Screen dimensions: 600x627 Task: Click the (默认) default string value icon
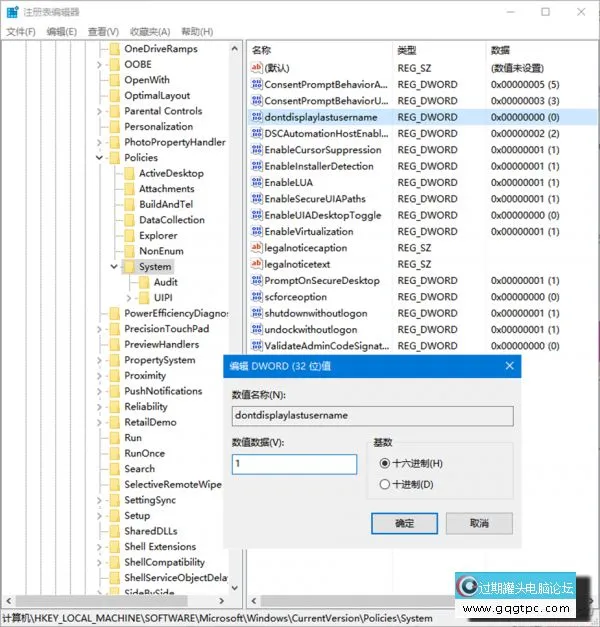click(256, 68)
